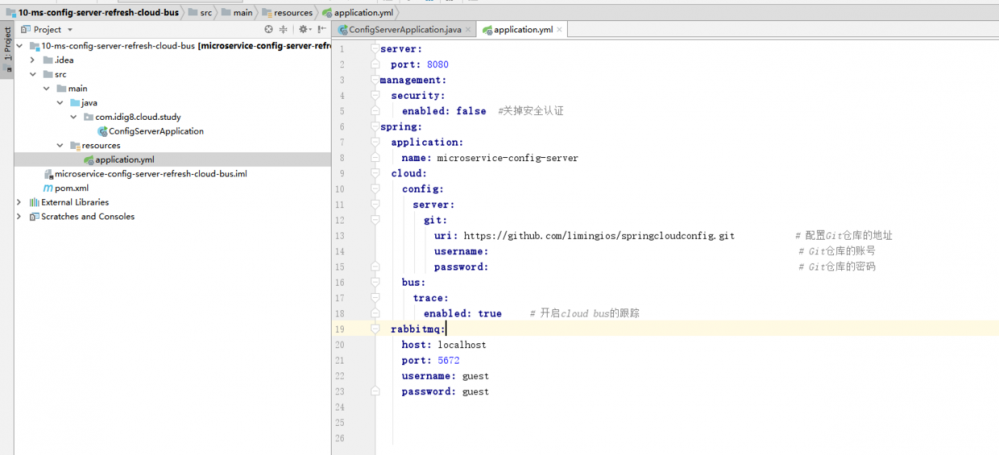Click the Scratches and Consoles icon
Image resolution: width=999 pixels, height=455 pixels.
coord(34,216)
